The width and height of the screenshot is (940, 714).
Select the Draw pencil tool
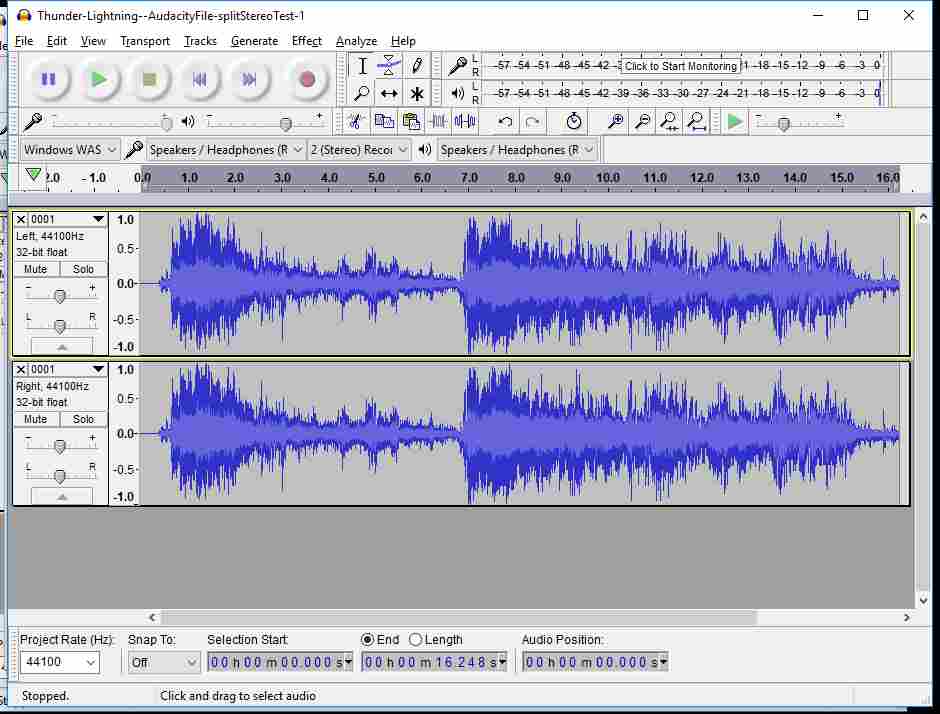tap(417, 66)
